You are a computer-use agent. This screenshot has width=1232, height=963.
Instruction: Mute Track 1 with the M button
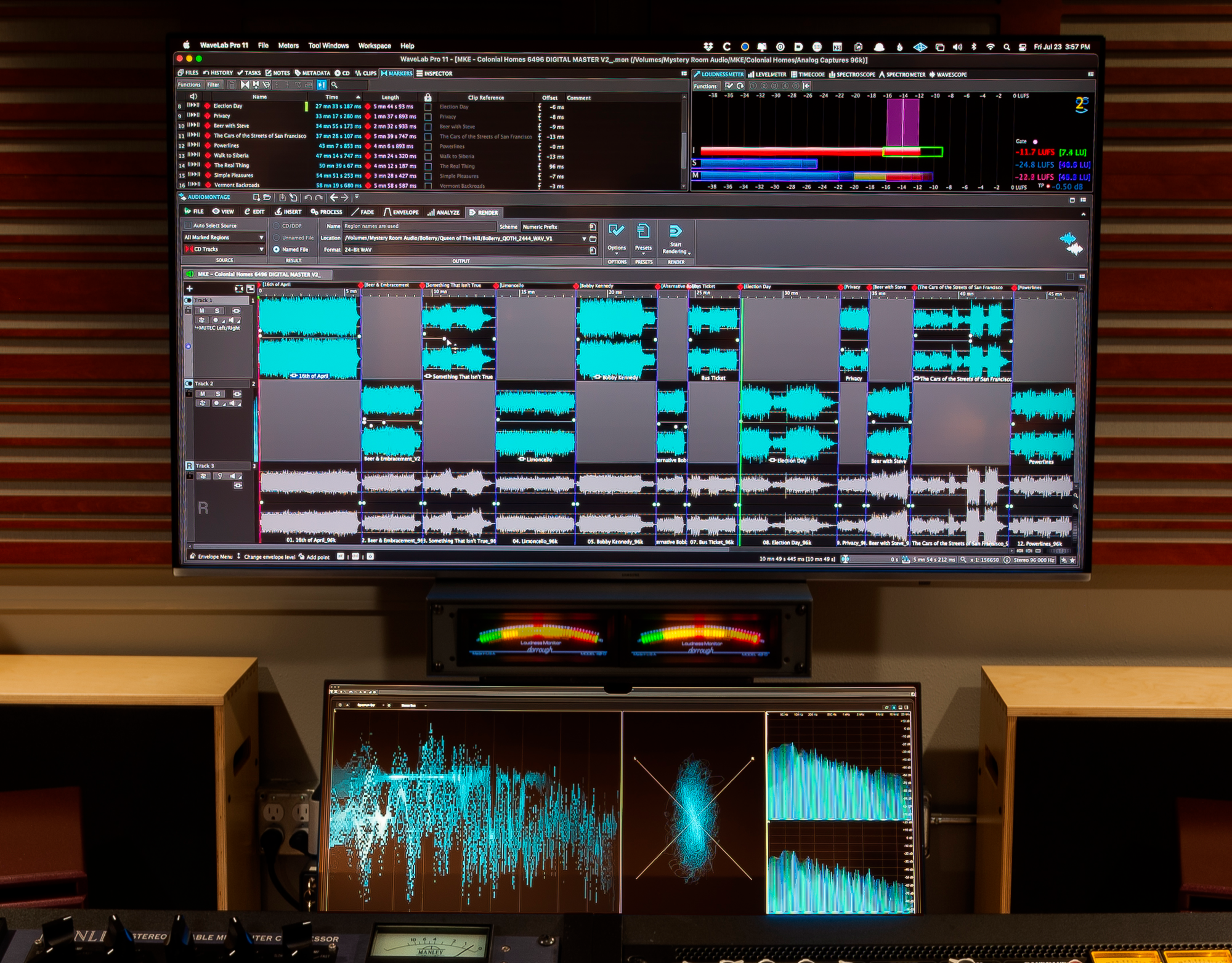[201, 311]
